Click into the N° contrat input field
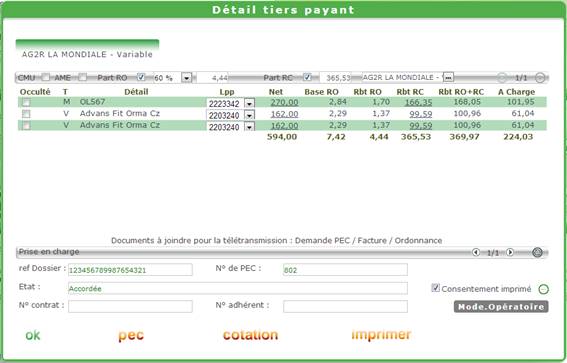Viewport: 567px width, 363px height. coord(130,306)
